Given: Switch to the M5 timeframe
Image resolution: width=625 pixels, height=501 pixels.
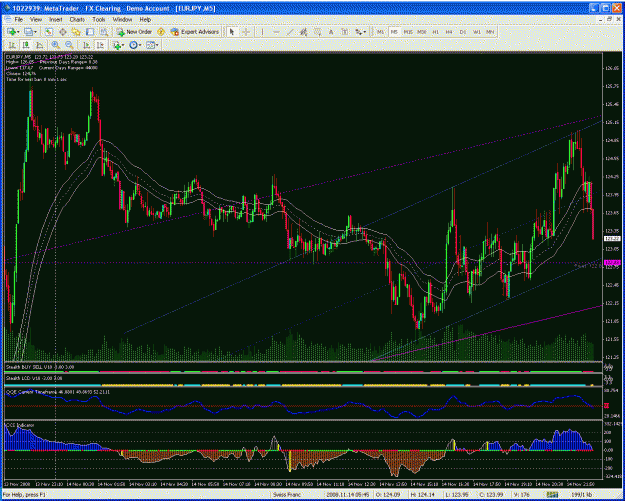Looking at the screenshot, I should (394, 32).
